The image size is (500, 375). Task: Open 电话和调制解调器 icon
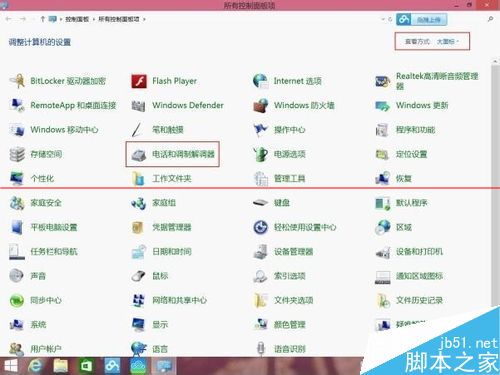138,155
